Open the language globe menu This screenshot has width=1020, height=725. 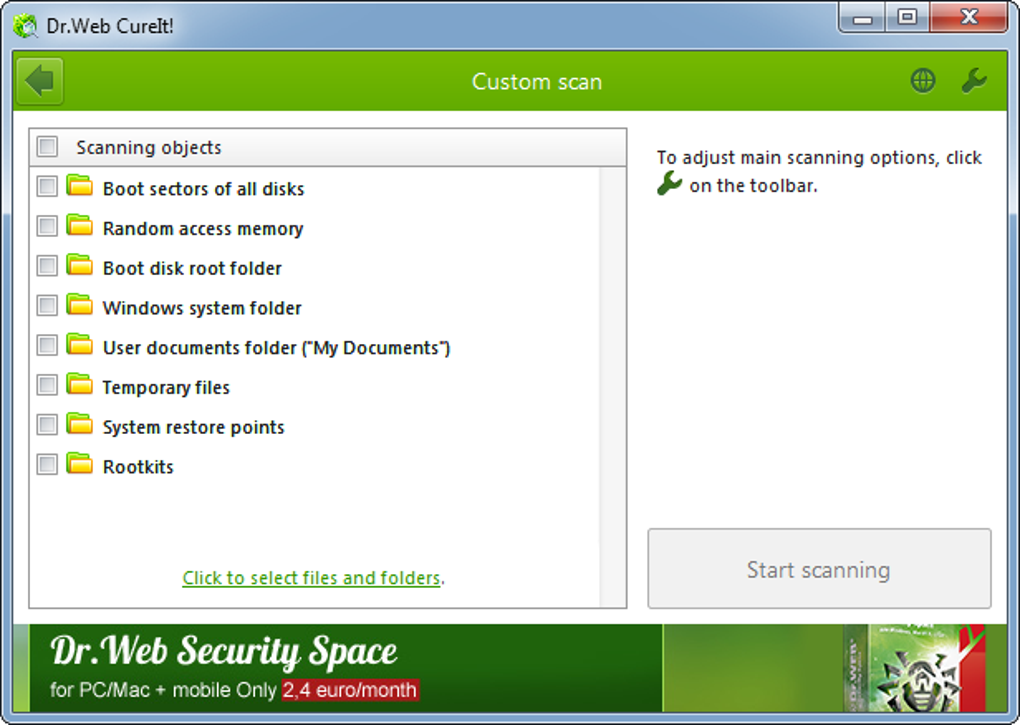pos(923,81)
